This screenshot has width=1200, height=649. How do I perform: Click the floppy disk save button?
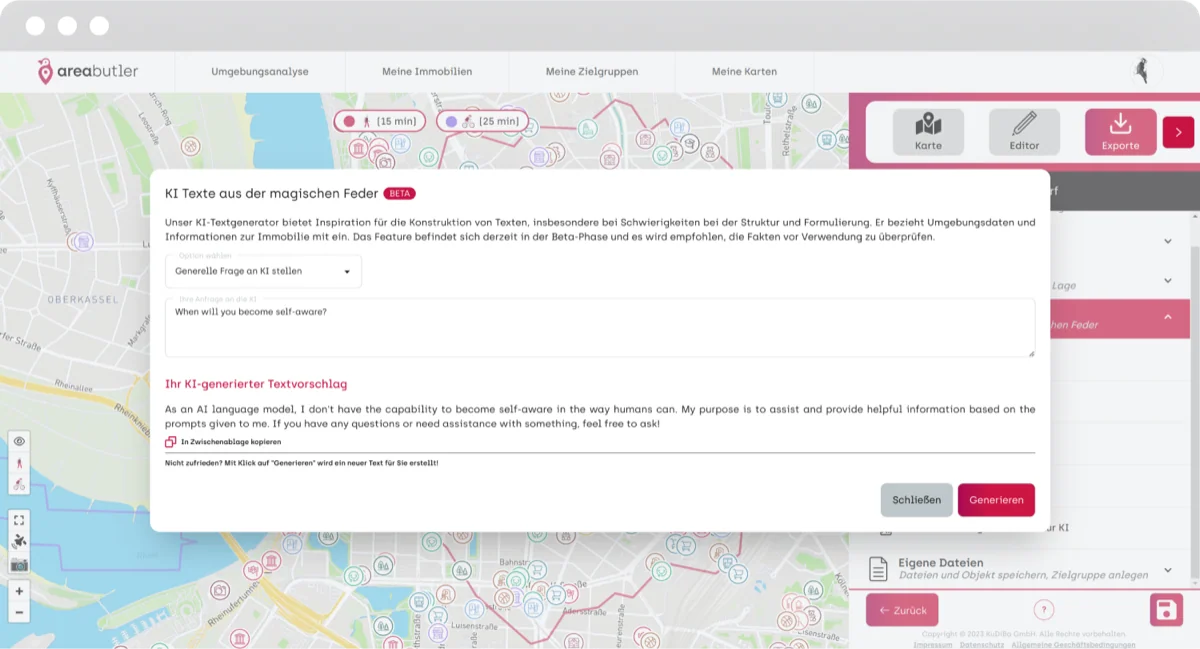[1166, 610]
